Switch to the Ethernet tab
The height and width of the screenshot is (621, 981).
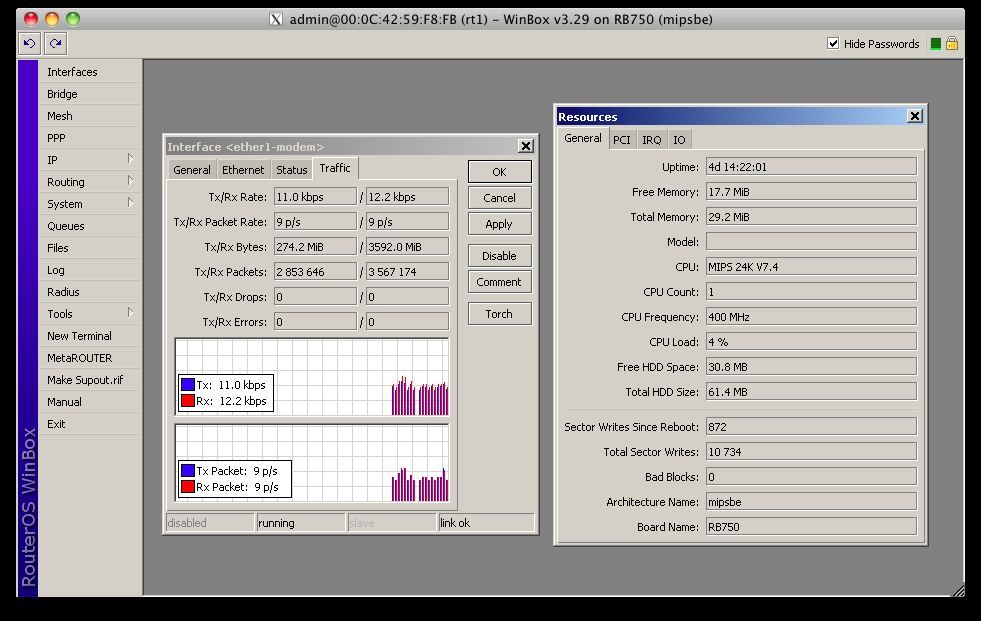[243, 169]
